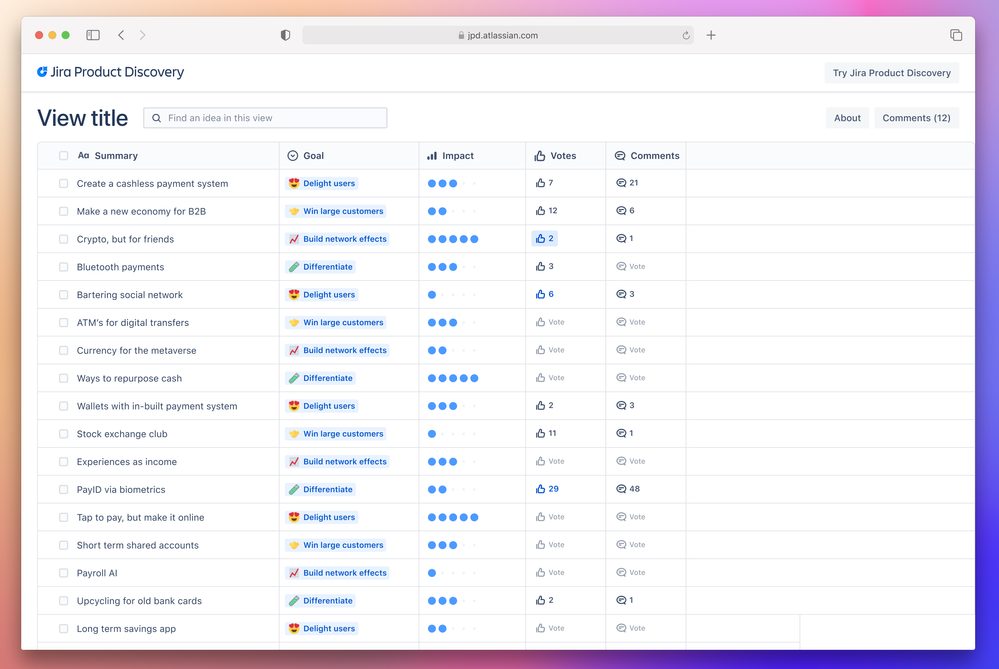Click the Comments column header
Image resolution: width=999 pixels, height=669 pixels.
[647, 155]
